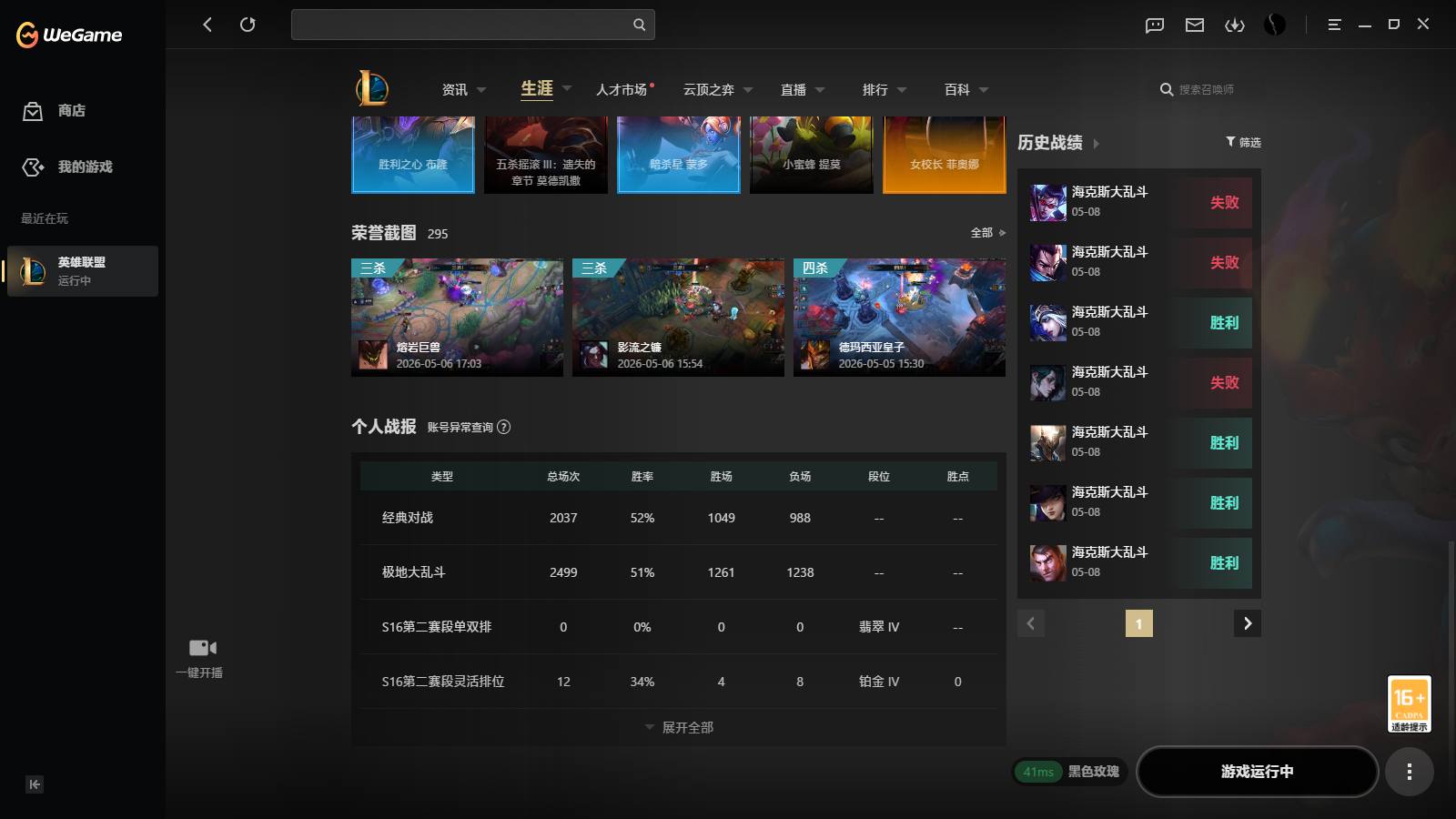Click S16第二赛段单双排 row label
The image size is (1456, 819).
tap(437, 627)
